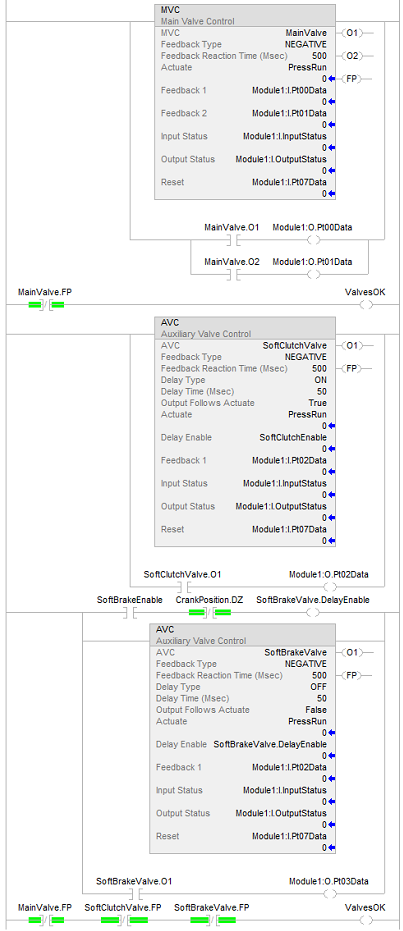Click the Delay Time value in the SoftBrakeValve block
Image resolution: width=403 pixels, height=931 pixels.
coord(322,698)
